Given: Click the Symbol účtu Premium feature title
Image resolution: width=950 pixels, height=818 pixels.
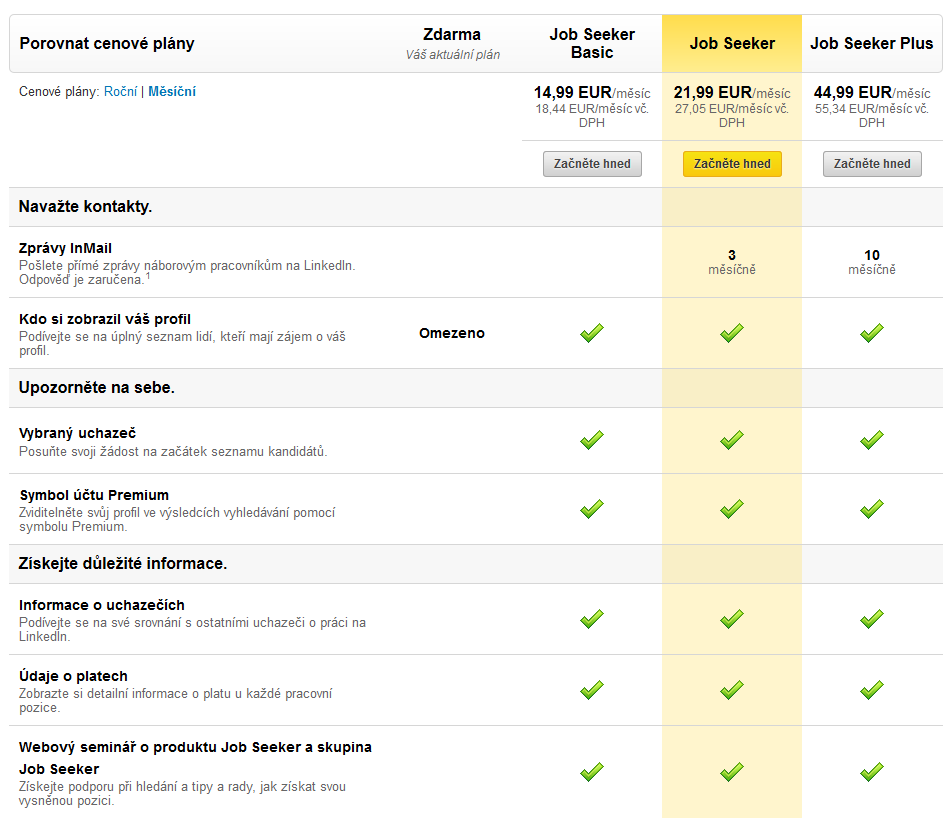Looking at the screenshot, I should tap(94, 495).
